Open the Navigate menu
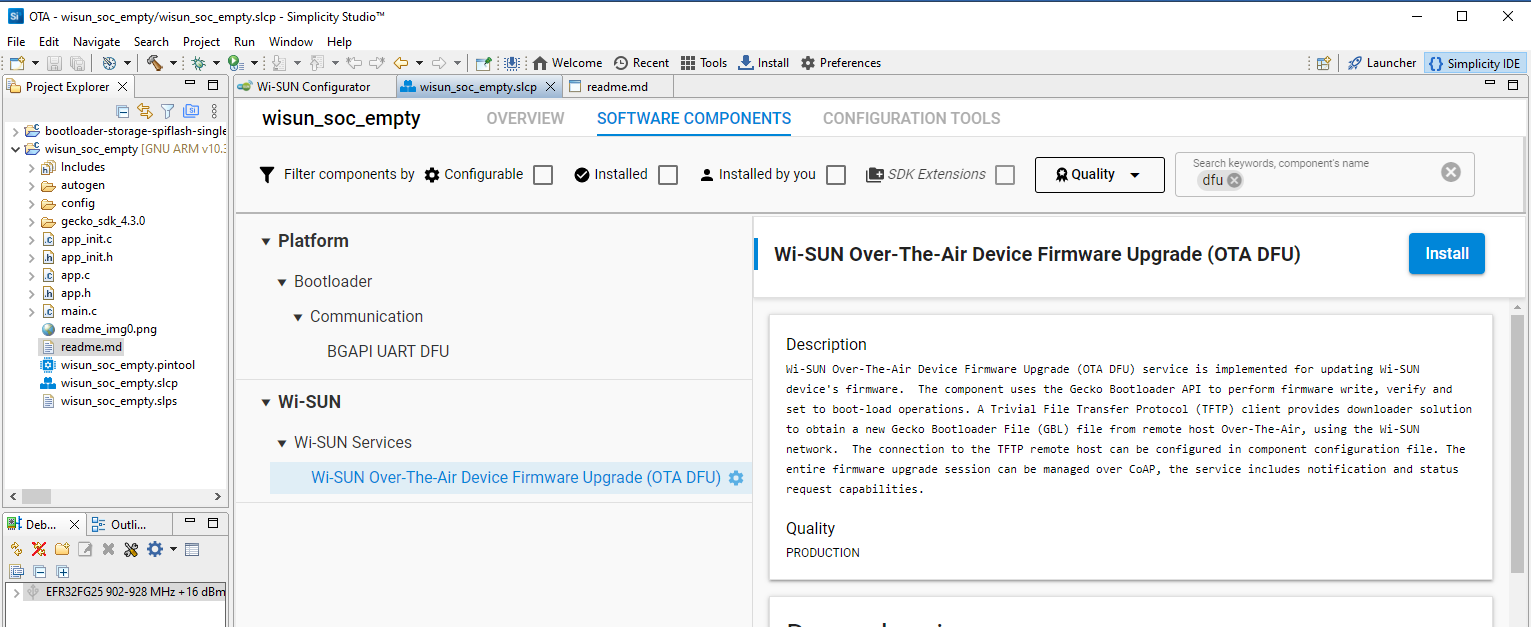This screenshot has height=627, width=1531. click(x=96, y=42)
